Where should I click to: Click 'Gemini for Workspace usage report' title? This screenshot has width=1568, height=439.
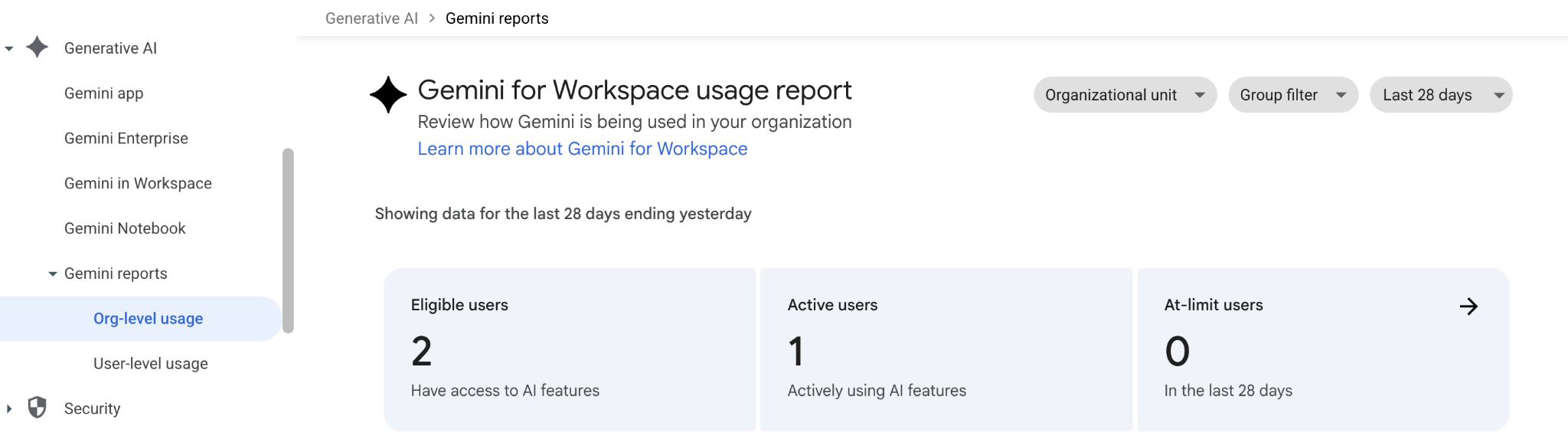click(x=635, y=90)
